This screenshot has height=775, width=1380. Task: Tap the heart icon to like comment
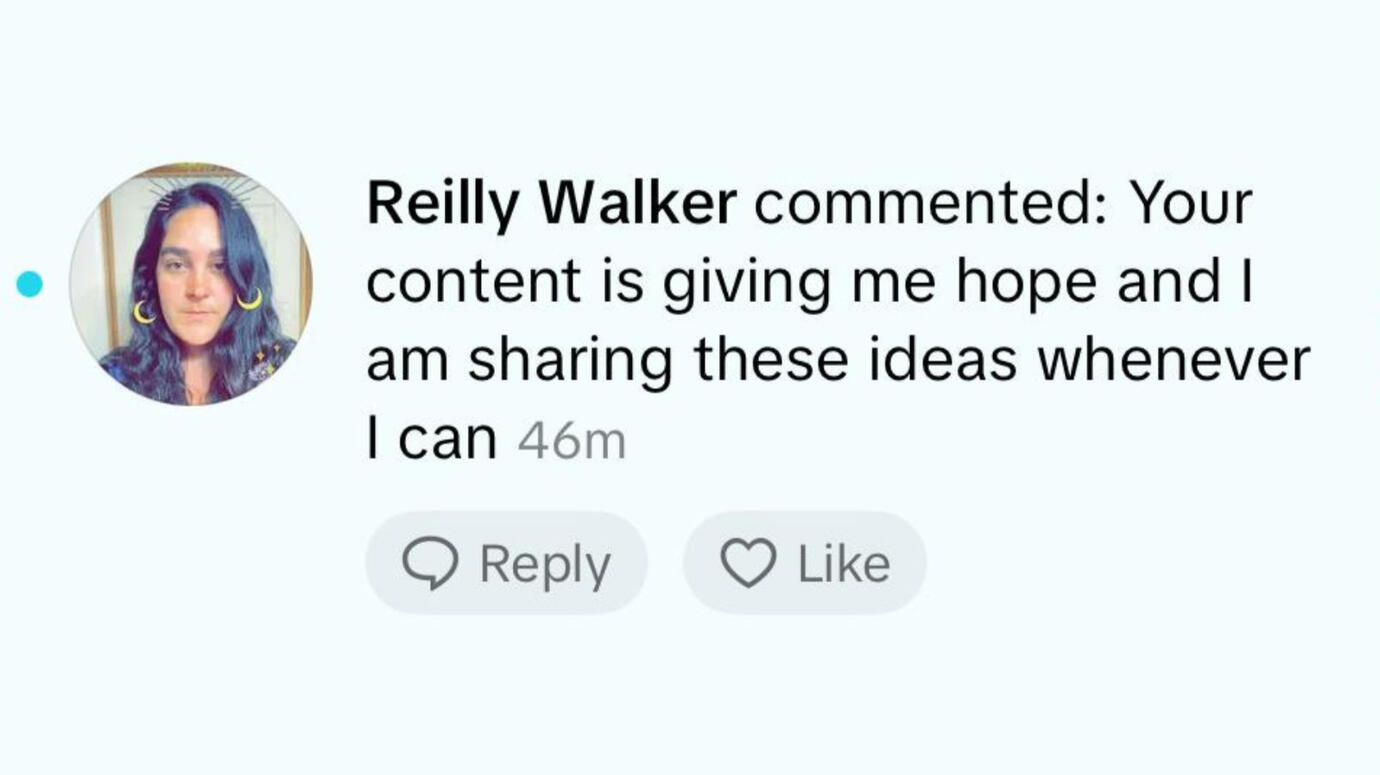click(x=748, y=563)
